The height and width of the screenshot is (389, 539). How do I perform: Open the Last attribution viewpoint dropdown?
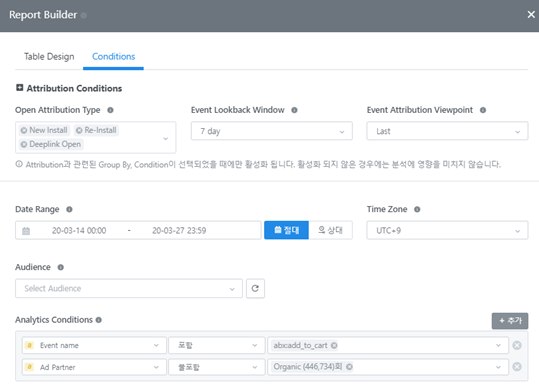click(447, 131)
